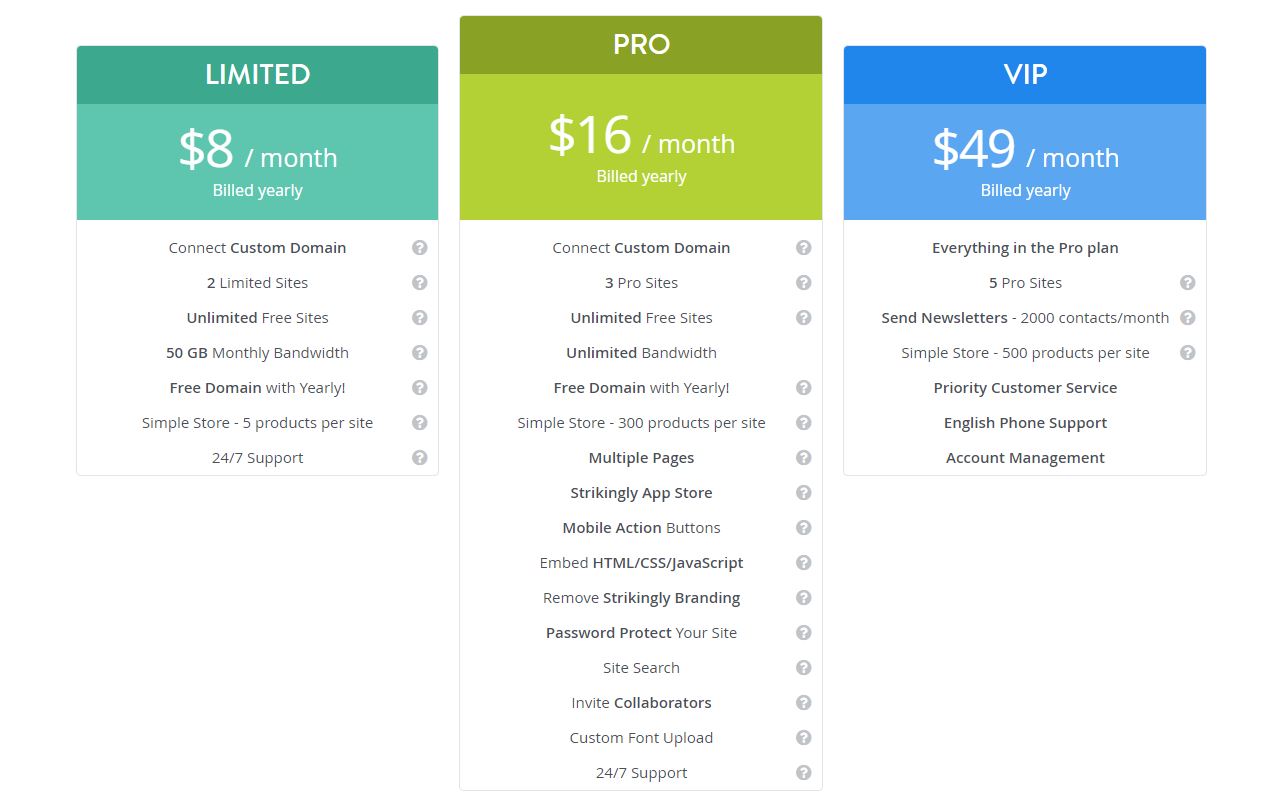Click help icon next to Invite Collaborators
The width and height of the screenshot is (1264, 804).
(x=804, y=703)
